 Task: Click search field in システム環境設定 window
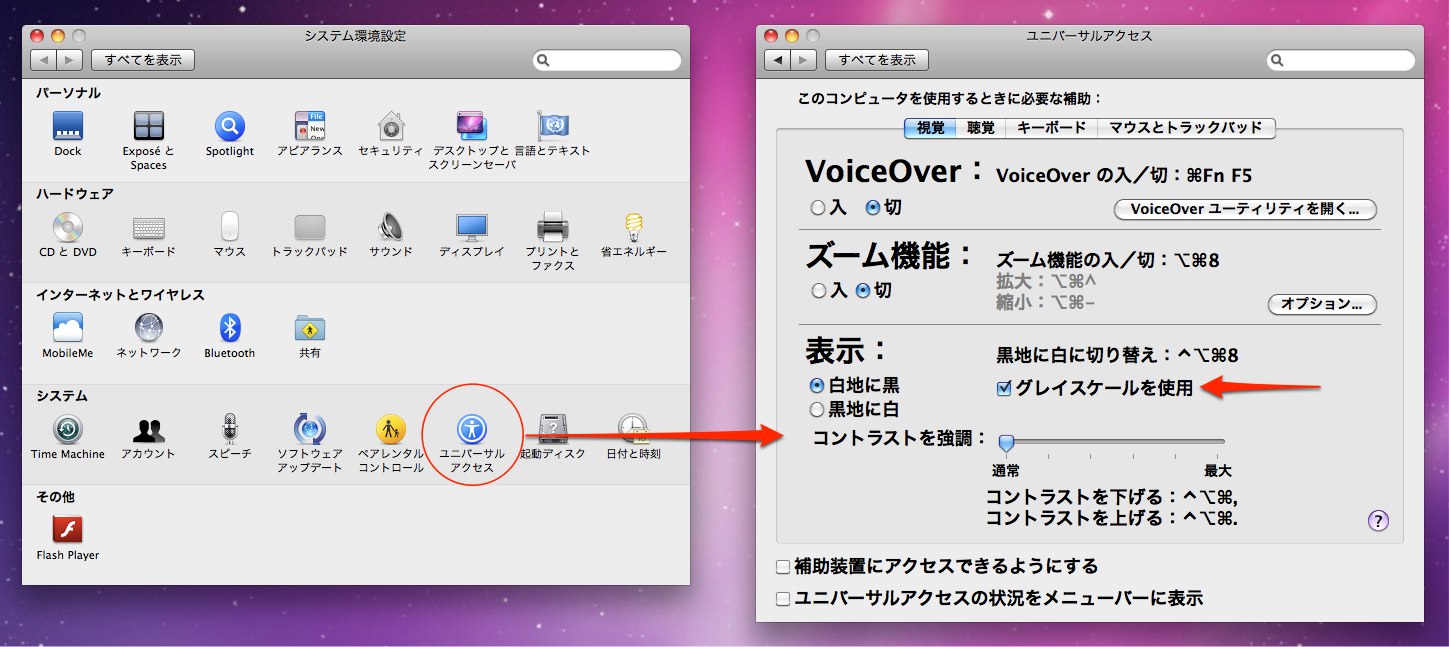(x=607, y=60)
